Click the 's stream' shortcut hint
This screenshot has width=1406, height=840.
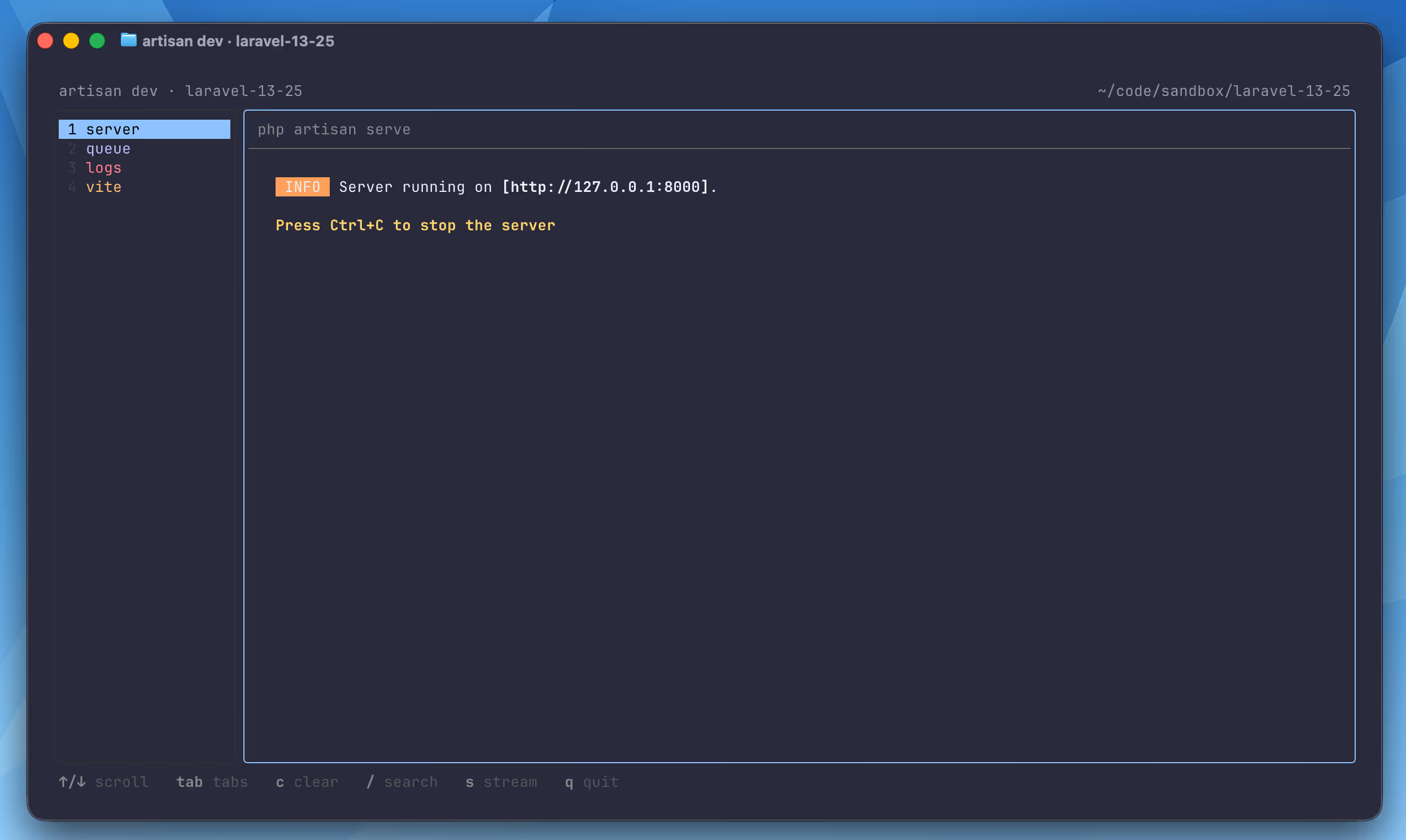coord(501,782)
